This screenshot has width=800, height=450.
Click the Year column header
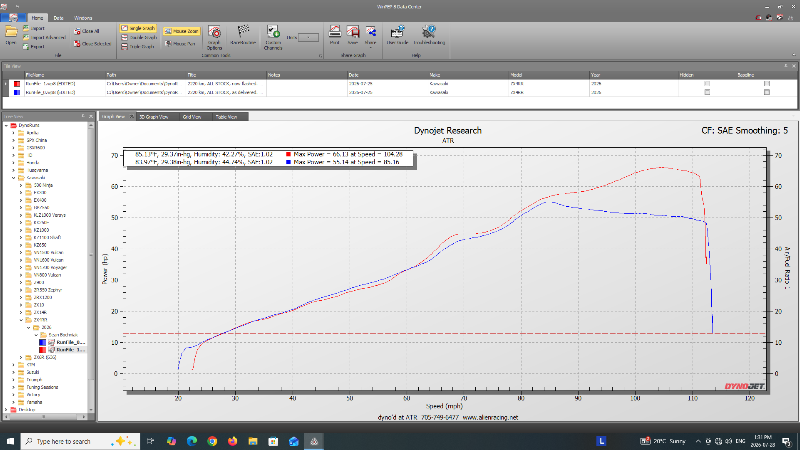coord(633,75)
